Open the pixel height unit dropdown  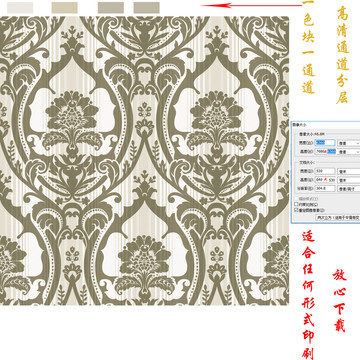pos(349,152)
